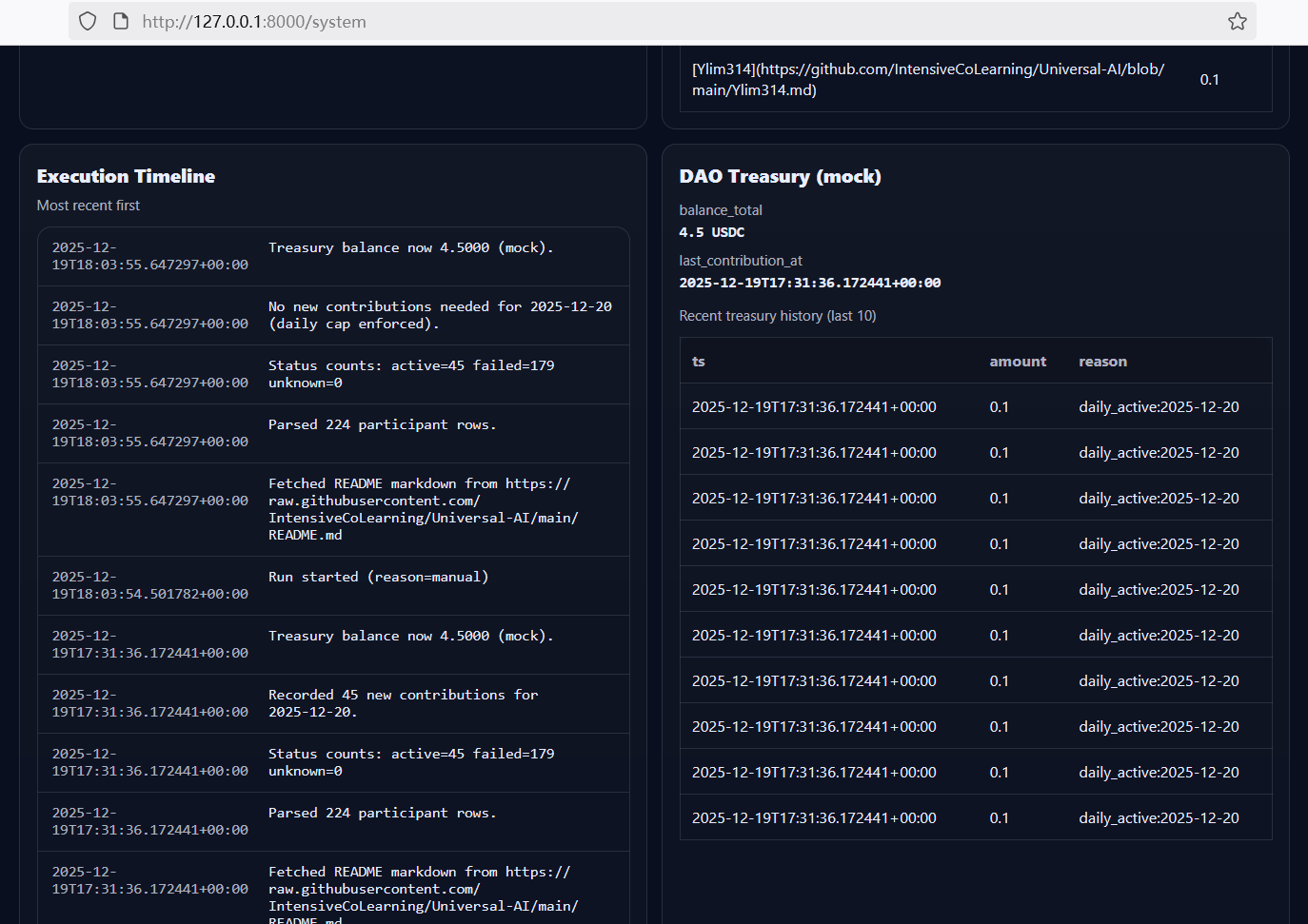Select the 4.5 USDC balance value

coord(711,232)
